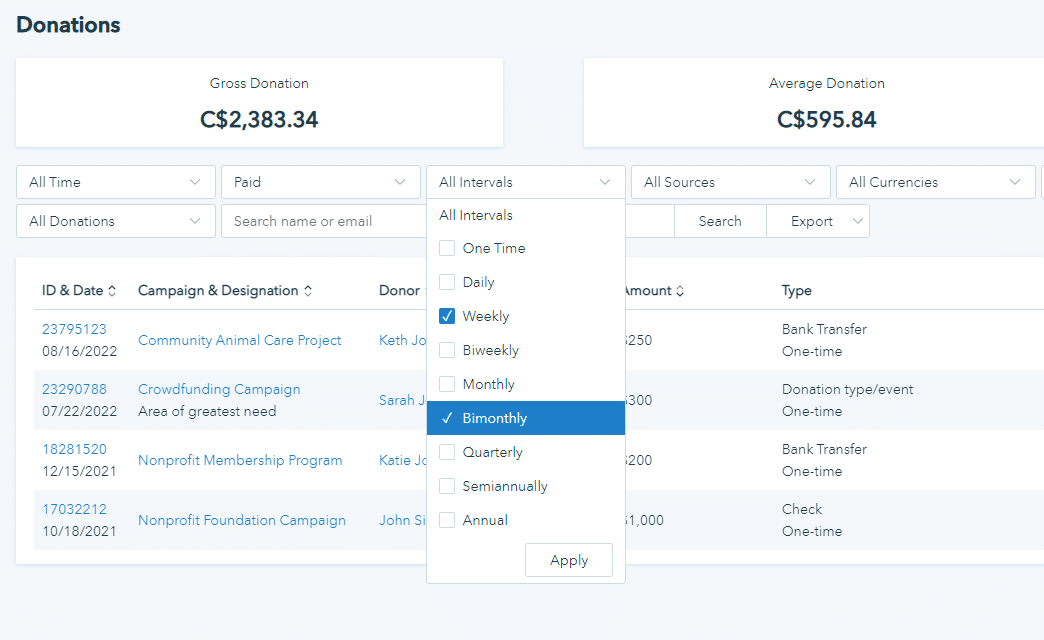Click the Search name or email field
This screenshot has width=1044, height=640.
[x=322, y=221]
